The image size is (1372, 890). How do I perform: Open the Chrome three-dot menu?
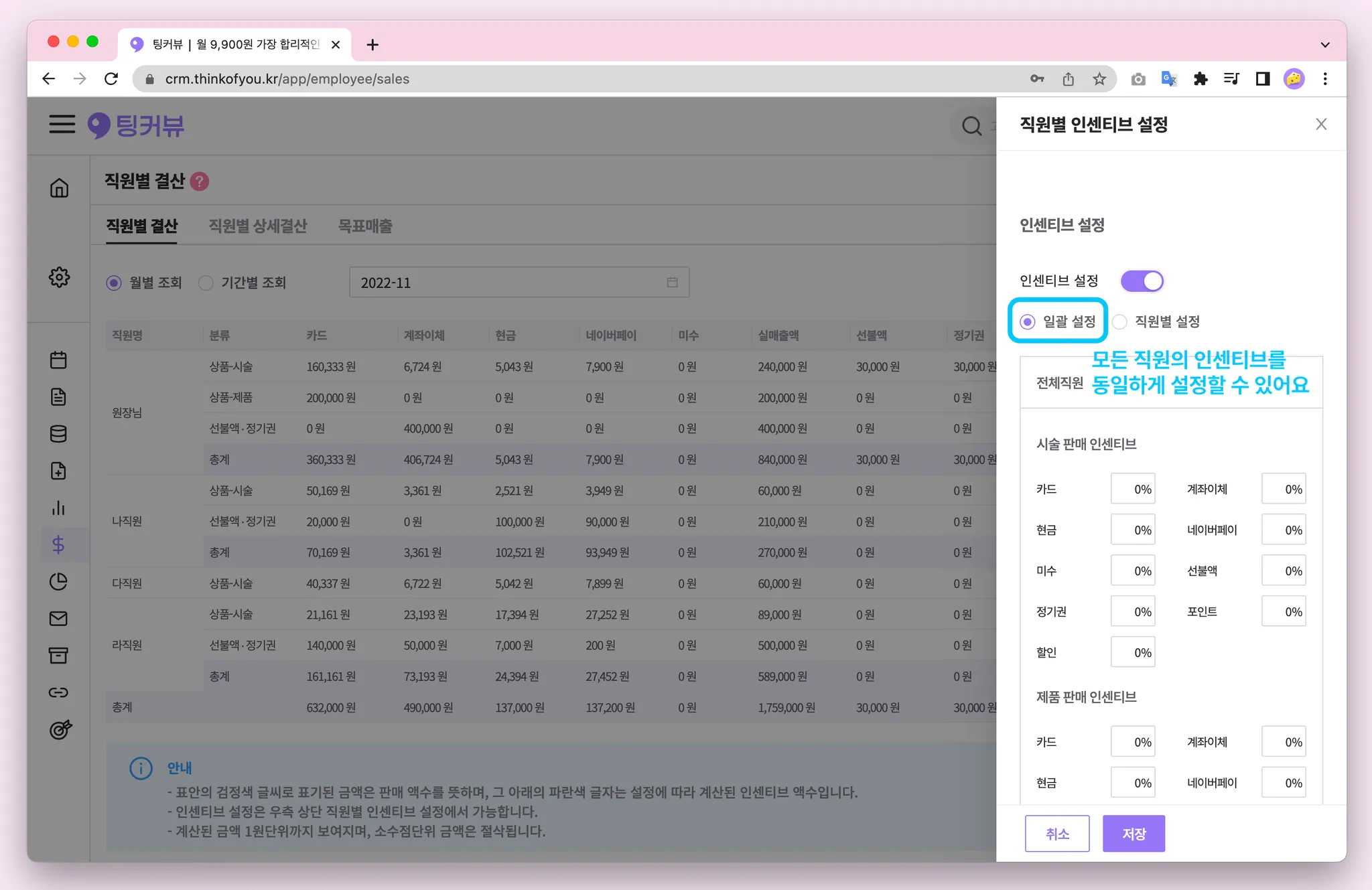click(1324, 79)
